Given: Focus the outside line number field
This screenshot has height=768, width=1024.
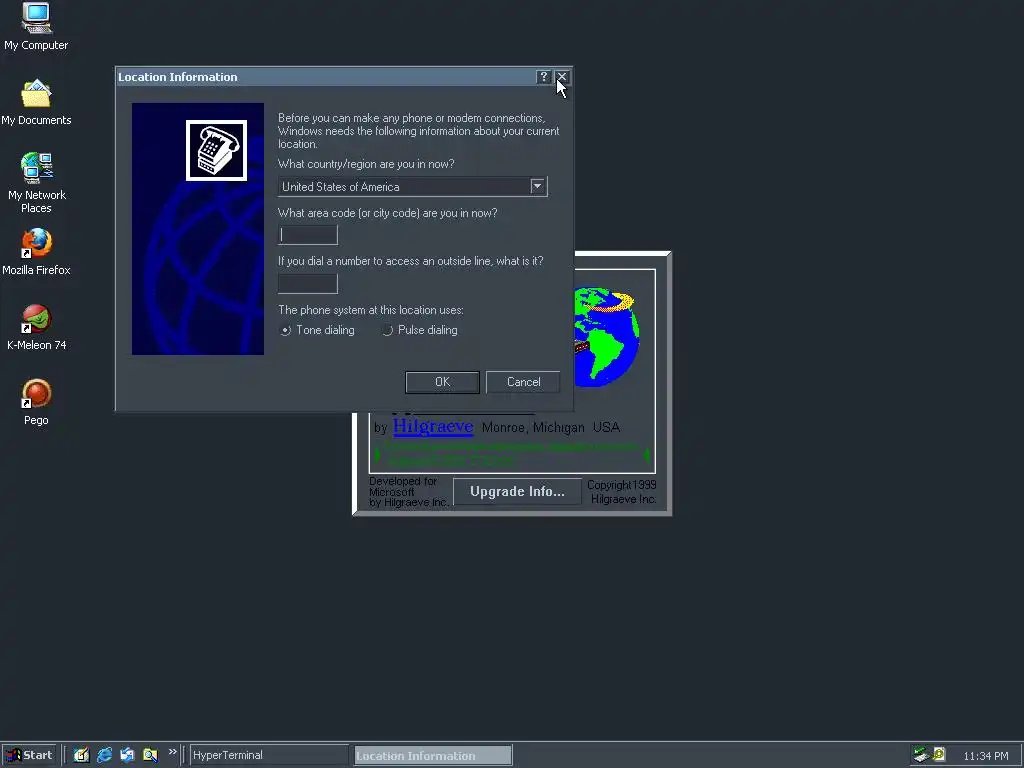Looking at the screenshot, I should (x=308, y=283).
